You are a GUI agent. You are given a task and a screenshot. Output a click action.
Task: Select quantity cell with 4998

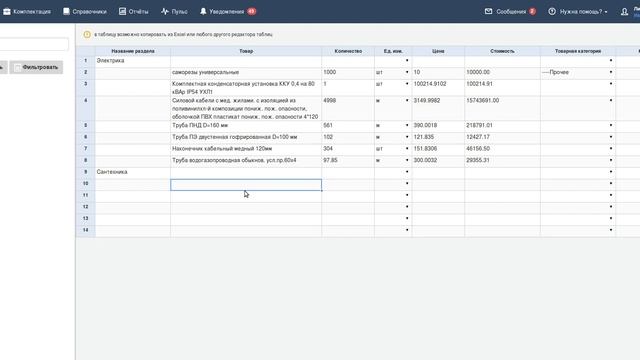coord(348,109)
